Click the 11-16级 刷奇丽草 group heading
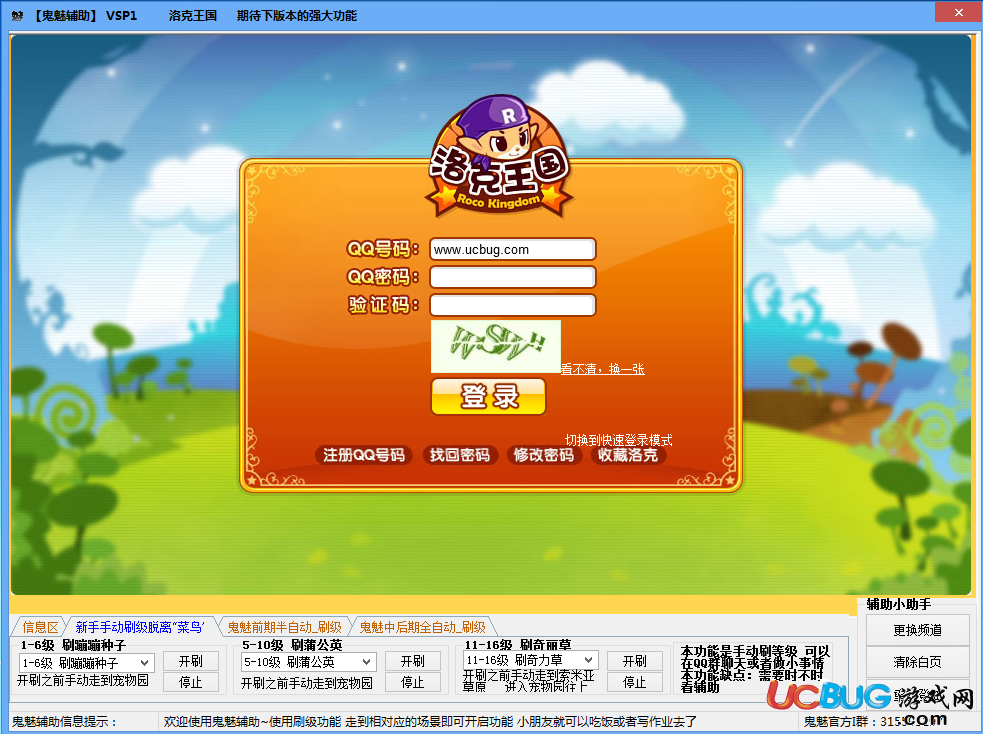 (518, 645)
